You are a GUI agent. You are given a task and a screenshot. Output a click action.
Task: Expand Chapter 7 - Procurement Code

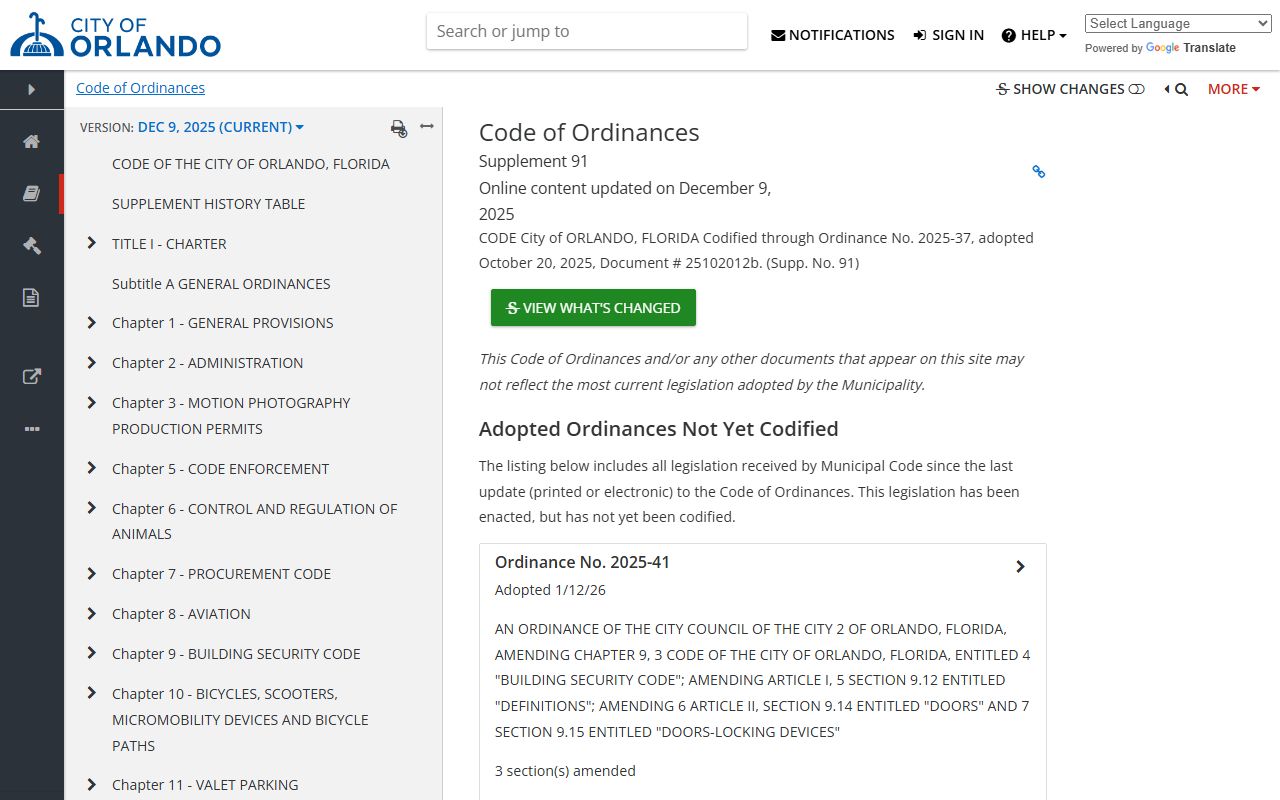(92, 573)
